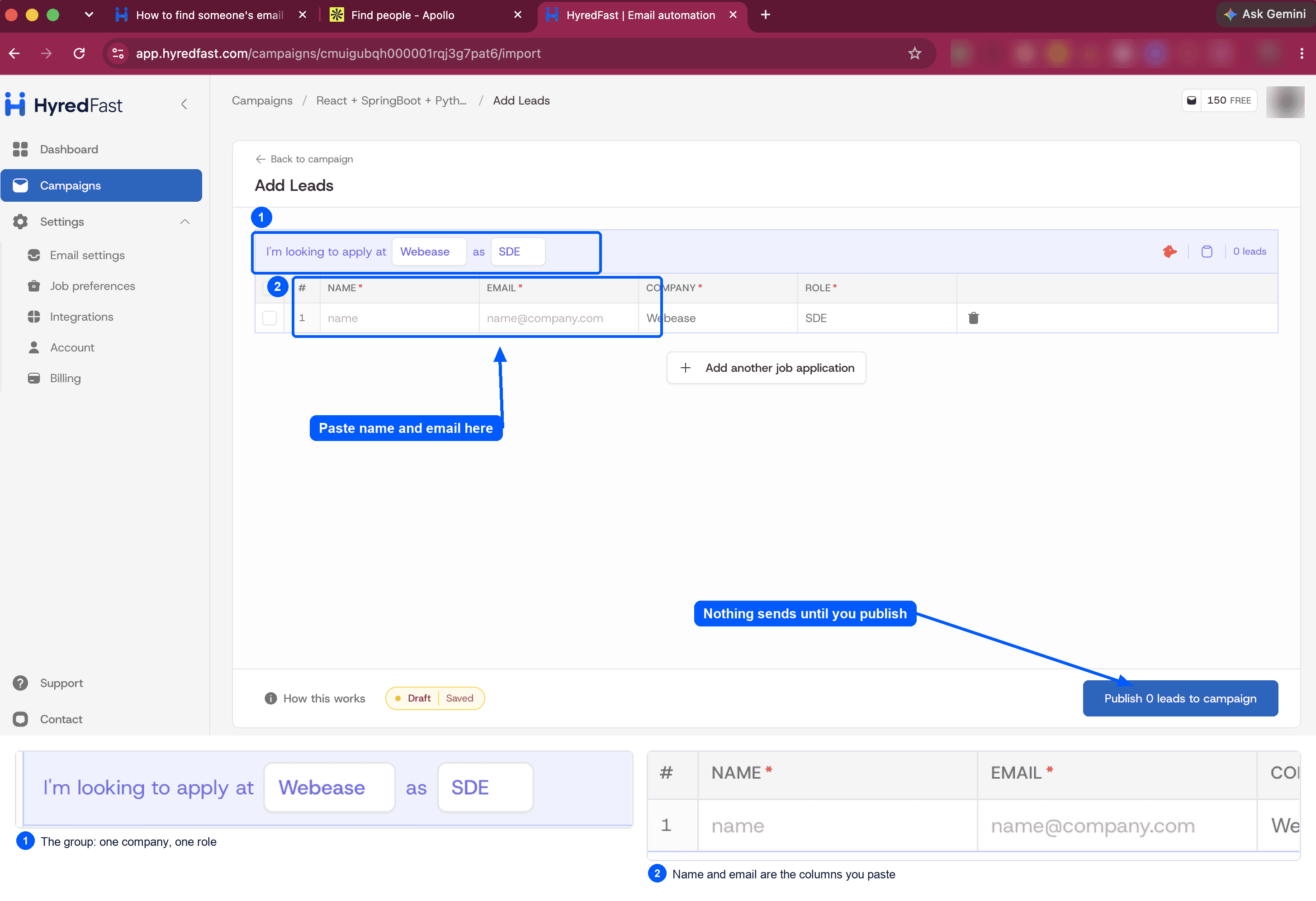The height and width of the screenshot is (901, 1316).
Task: Open the Chrome three-dot menu
Action: pyautogui.click(x=1302, y=53)
